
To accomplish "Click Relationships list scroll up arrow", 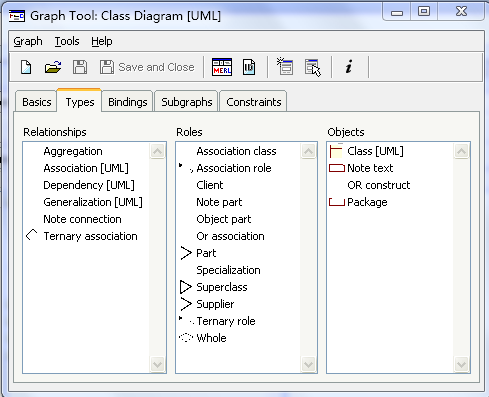I will pyautogui.click(x=157, y=151).
